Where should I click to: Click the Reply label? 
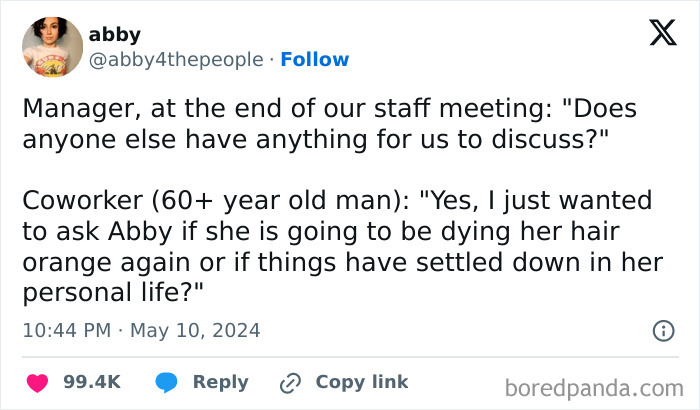(x=221, y=382)
